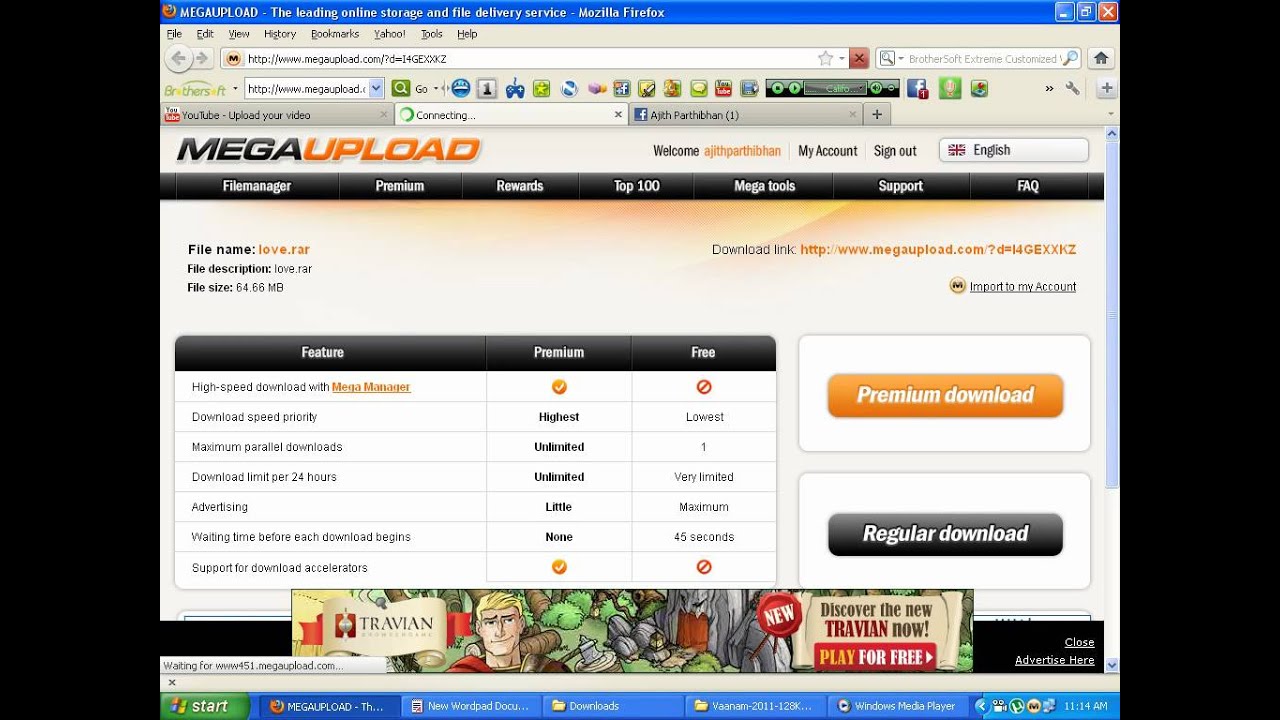Open the Rewards navigation item
This screenshot has height=720, width=1280.
(520, 186)
